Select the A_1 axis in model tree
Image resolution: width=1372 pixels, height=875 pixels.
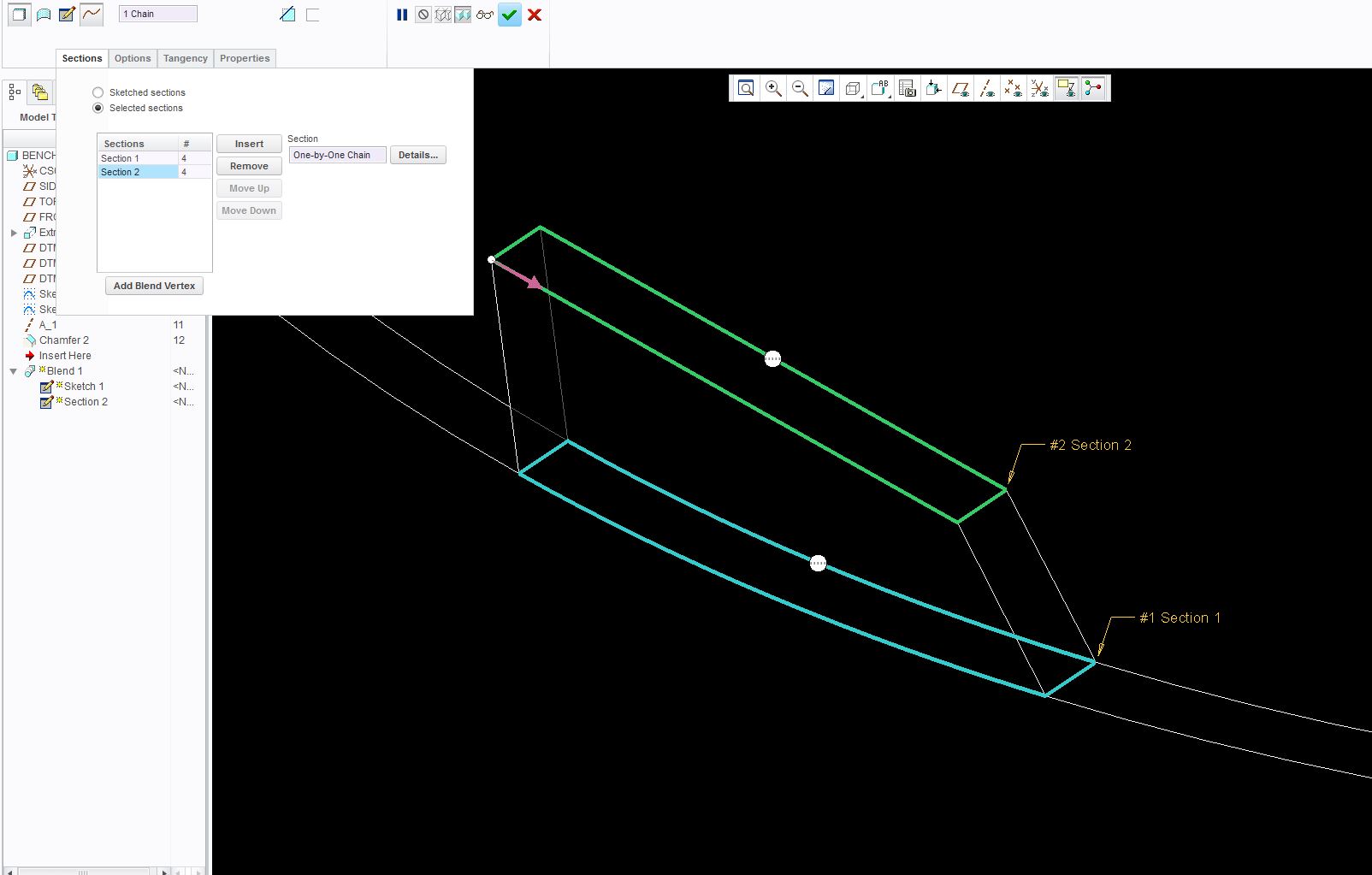(x=48, y=325)
